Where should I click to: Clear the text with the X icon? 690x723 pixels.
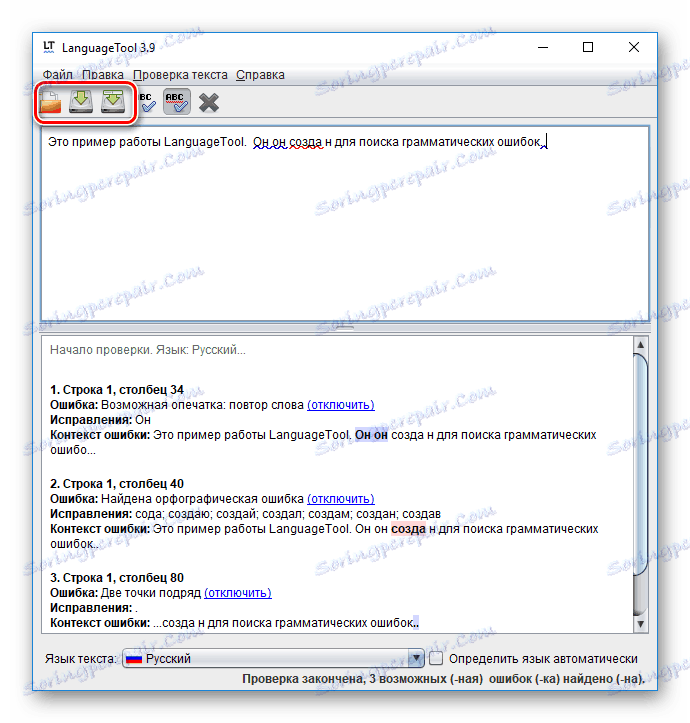209,102
